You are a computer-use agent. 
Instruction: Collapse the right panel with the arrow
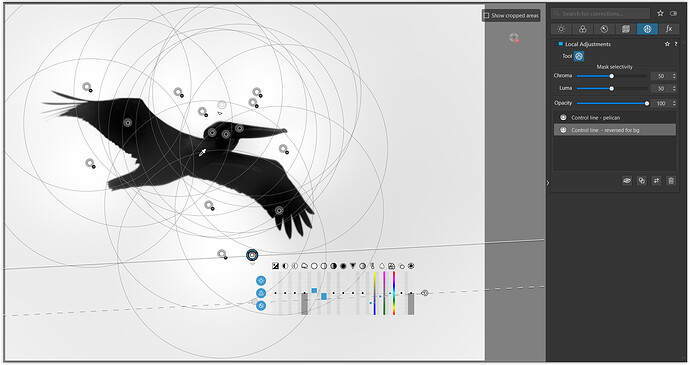548,183
